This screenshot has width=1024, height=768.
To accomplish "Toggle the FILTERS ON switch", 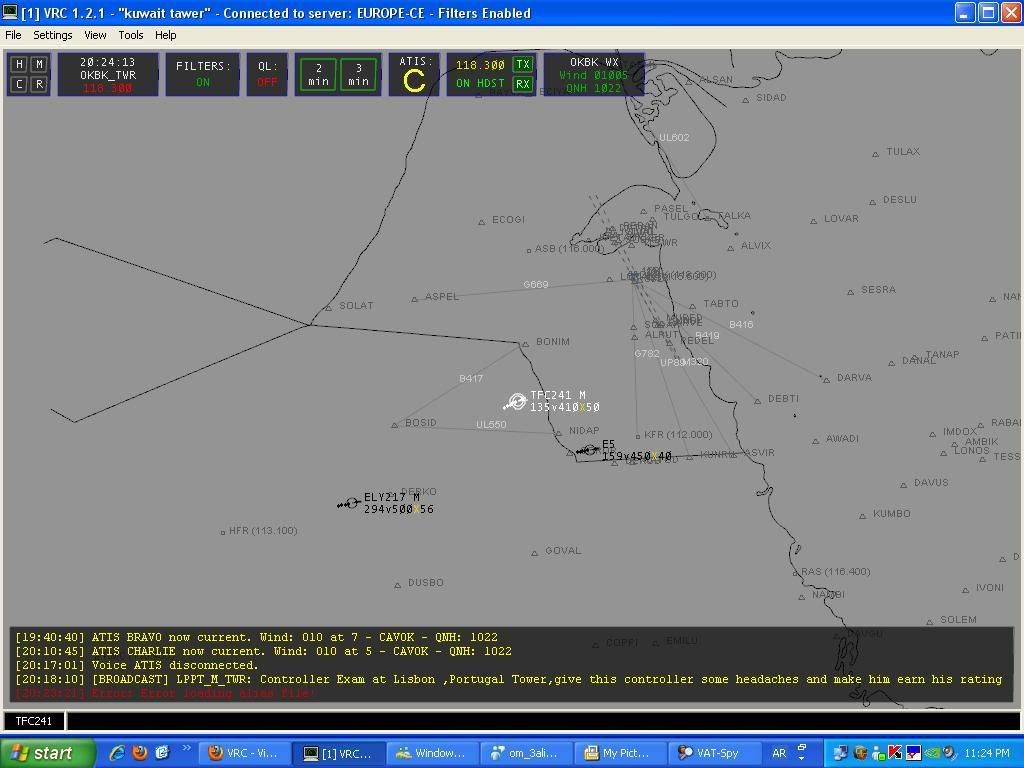I will click(203, 75).
